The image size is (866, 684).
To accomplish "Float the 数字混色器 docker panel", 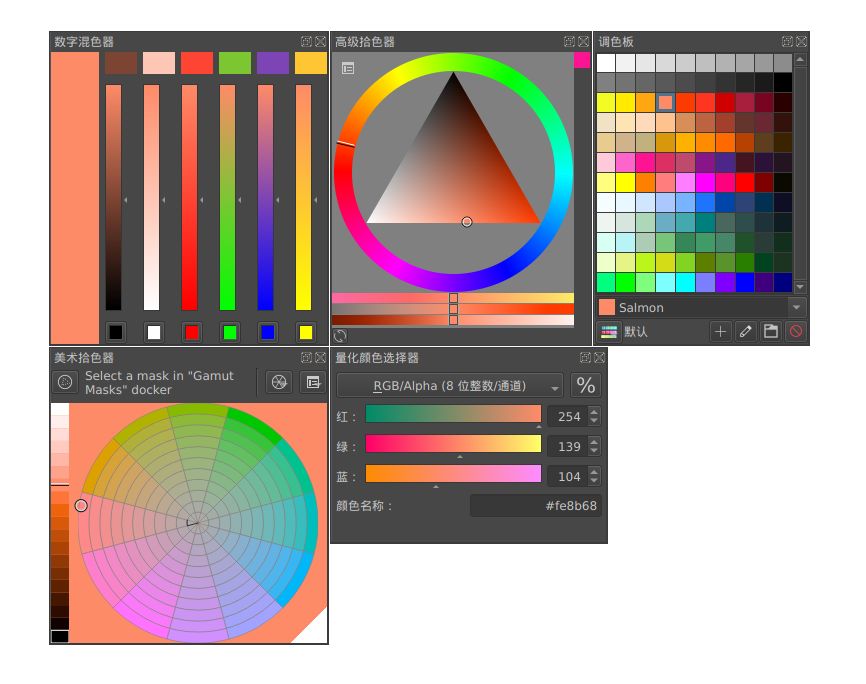I will (x=306, y=42).
